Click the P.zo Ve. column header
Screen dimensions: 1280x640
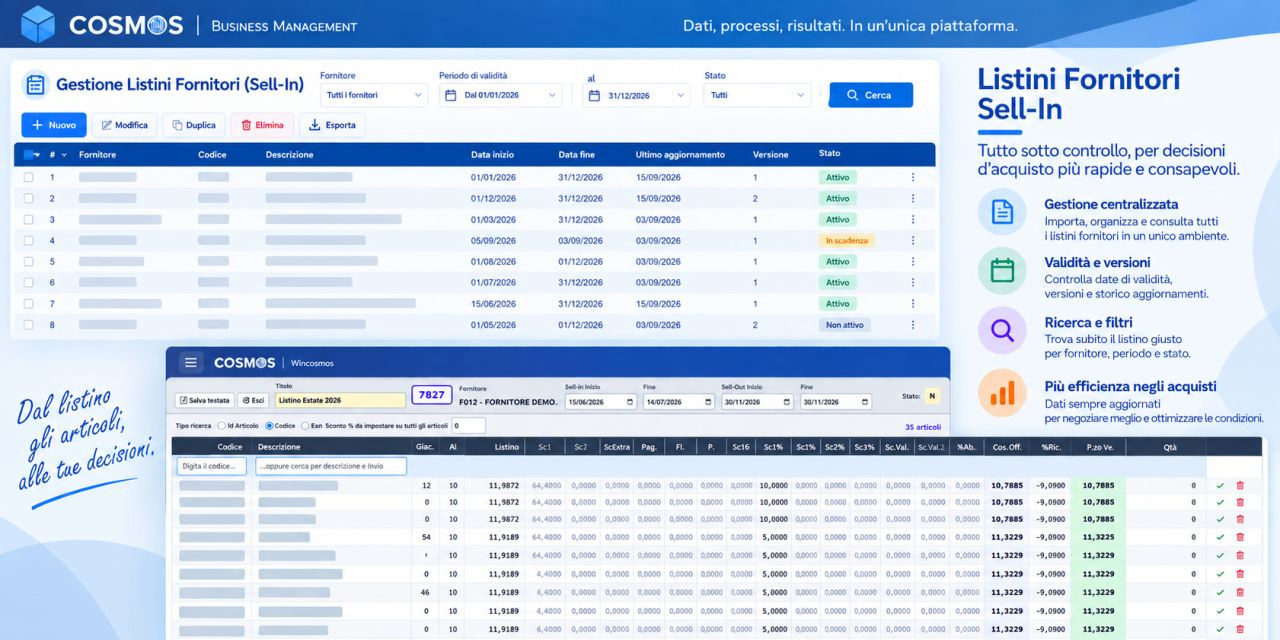(x=1098, y=447)
